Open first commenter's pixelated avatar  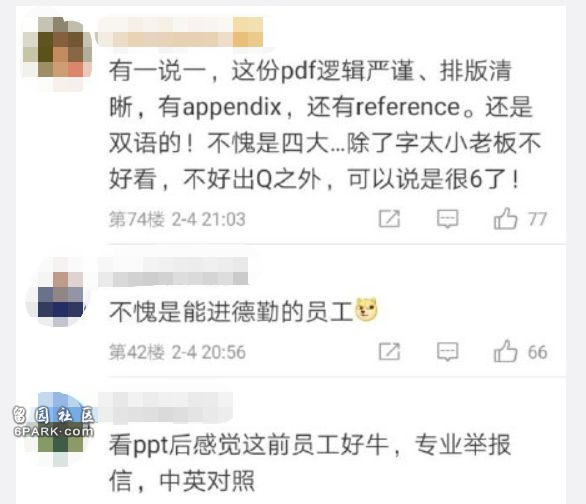click(x=57, y=50)
